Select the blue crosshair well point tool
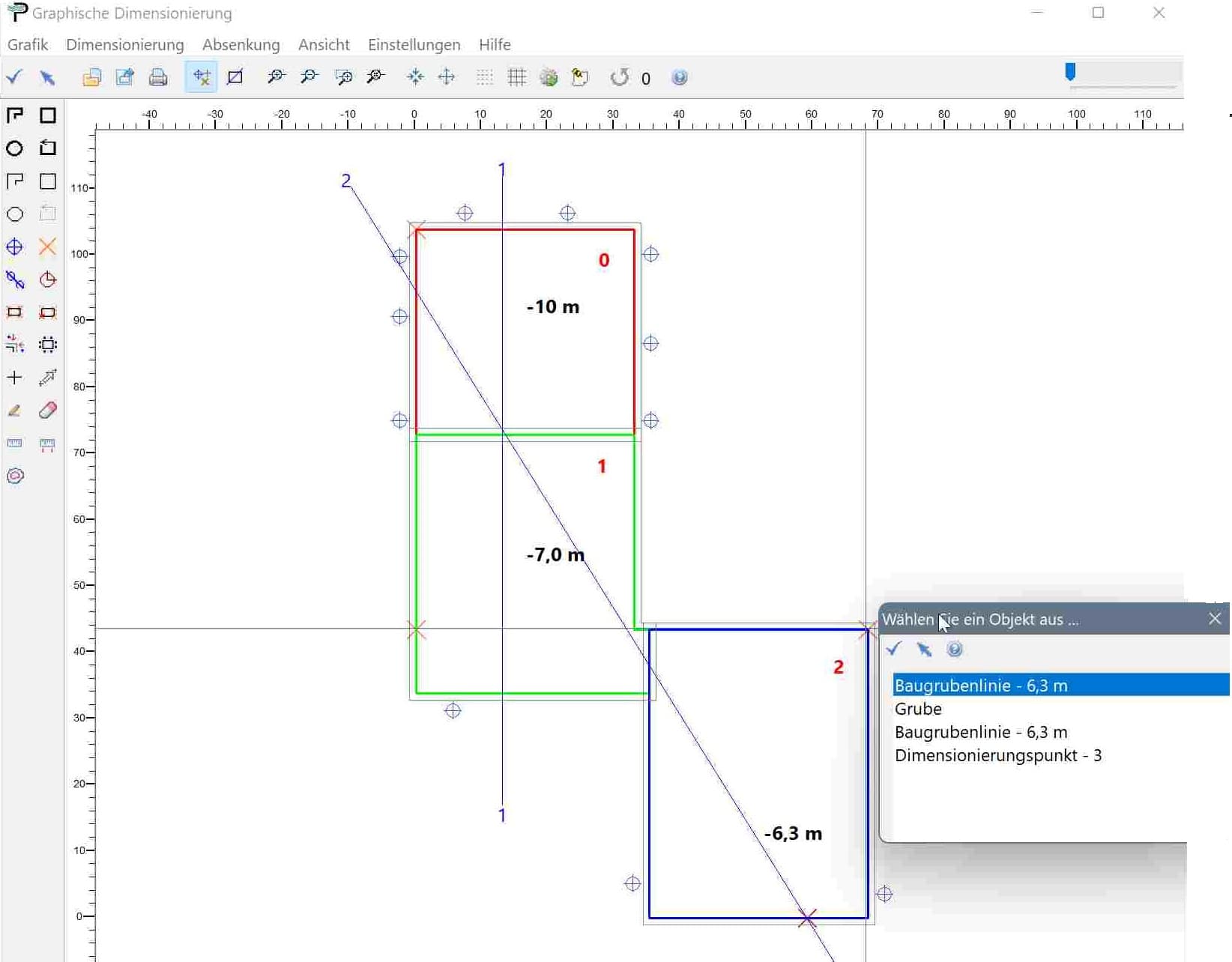Viewport: 1232px width, 962px height. coord(14,246)
